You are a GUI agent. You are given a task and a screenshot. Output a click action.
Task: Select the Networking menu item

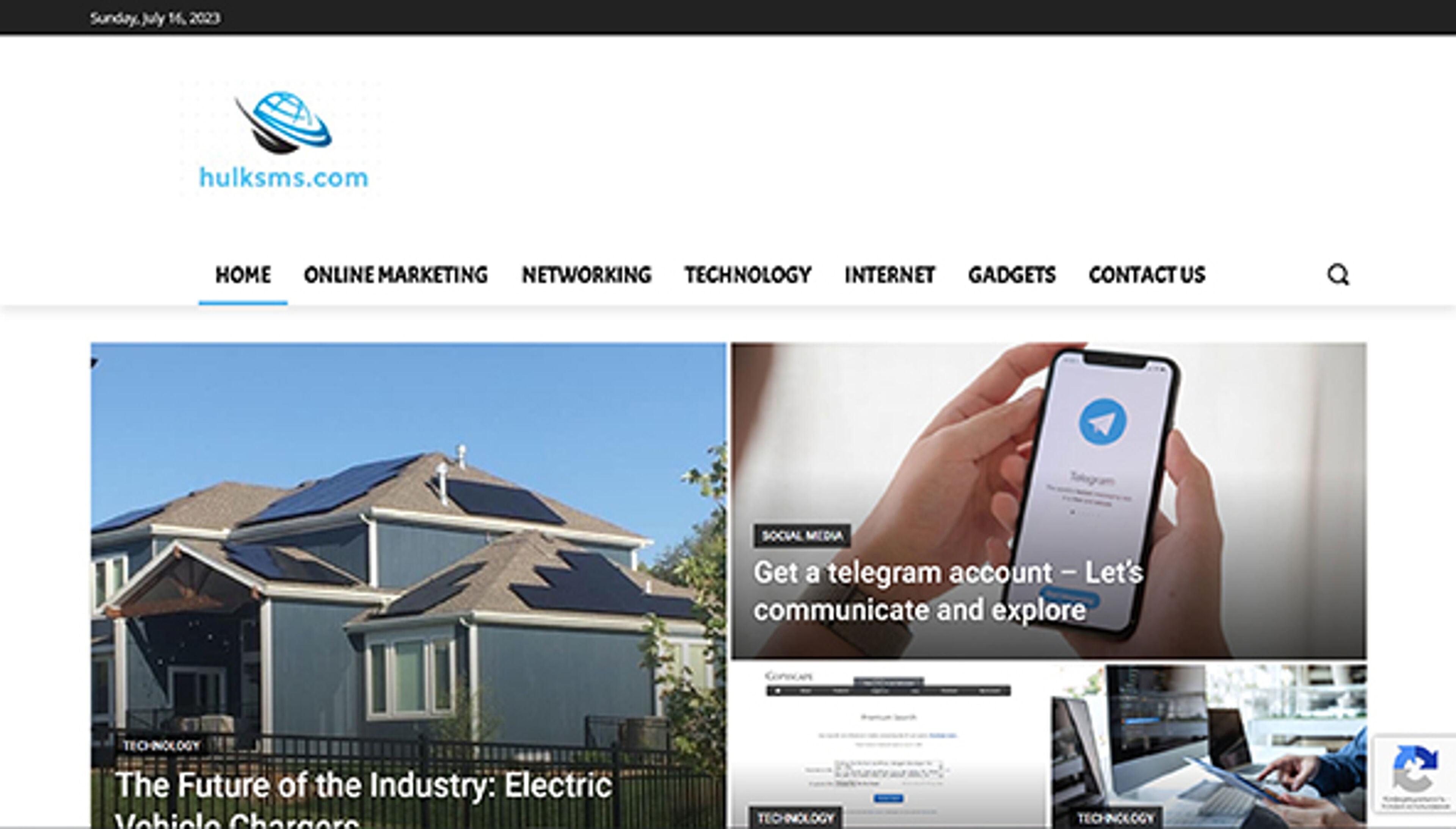coord(586,275)
